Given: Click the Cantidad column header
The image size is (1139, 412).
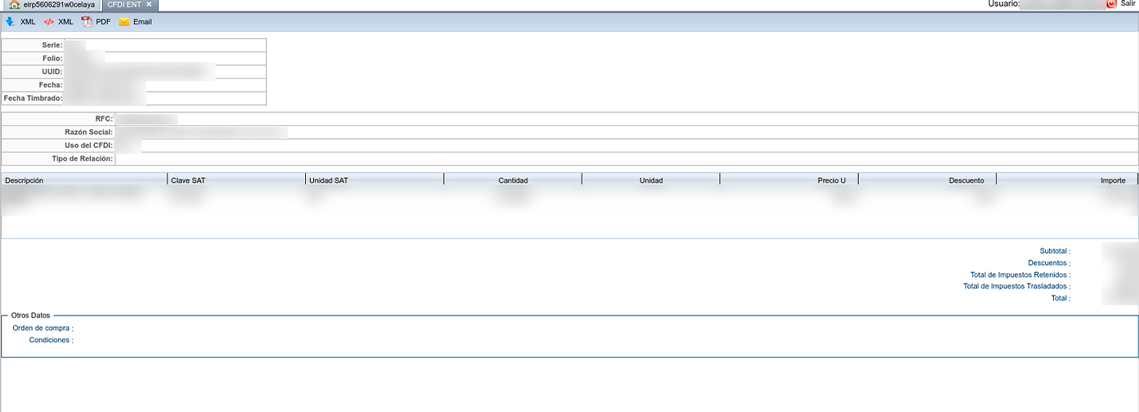Looking at the screenshot, I should click(512, 180).
